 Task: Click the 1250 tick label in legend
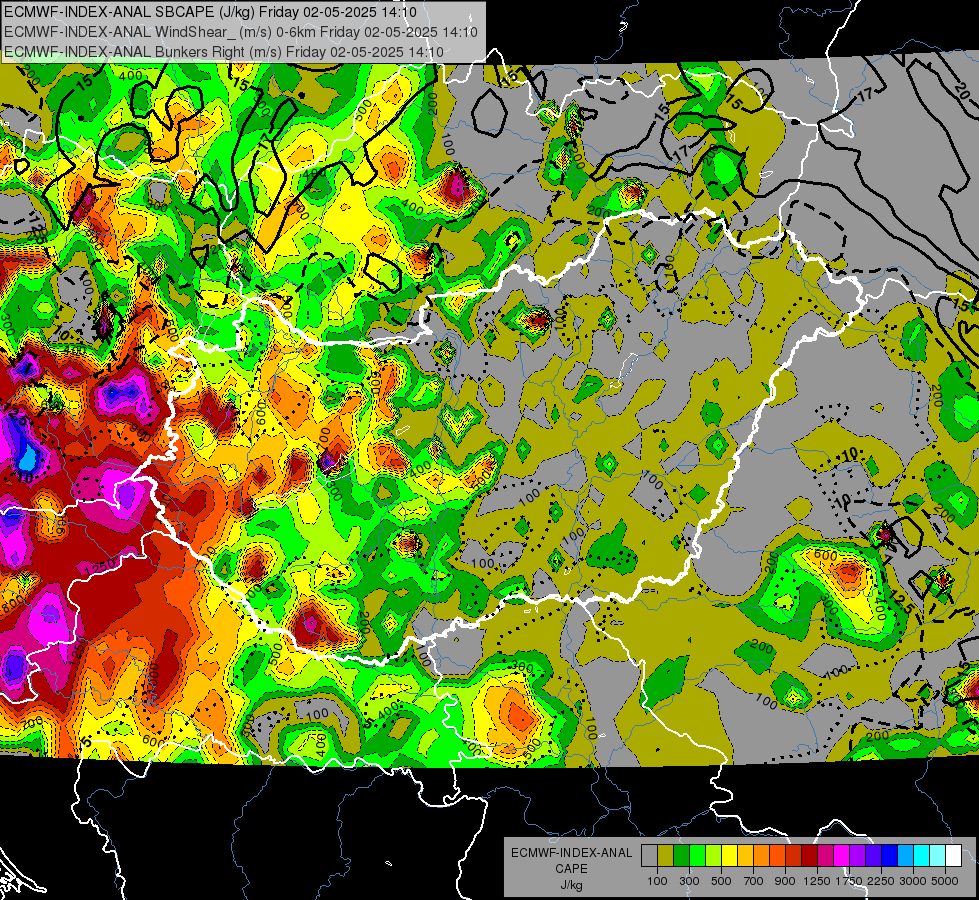[x=817, y=881]
